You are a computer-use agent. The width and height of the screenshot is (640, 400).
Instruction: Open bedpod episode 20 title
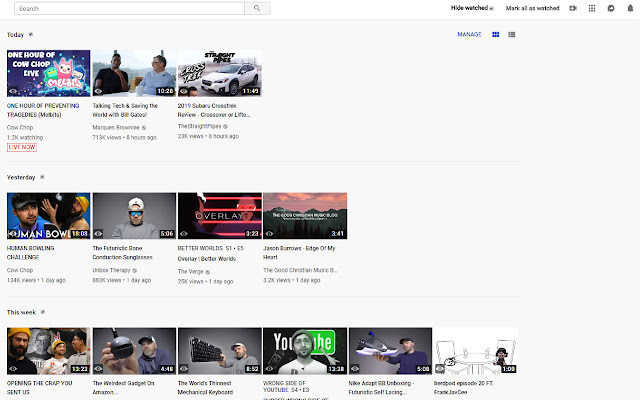(x=463, y=387)
